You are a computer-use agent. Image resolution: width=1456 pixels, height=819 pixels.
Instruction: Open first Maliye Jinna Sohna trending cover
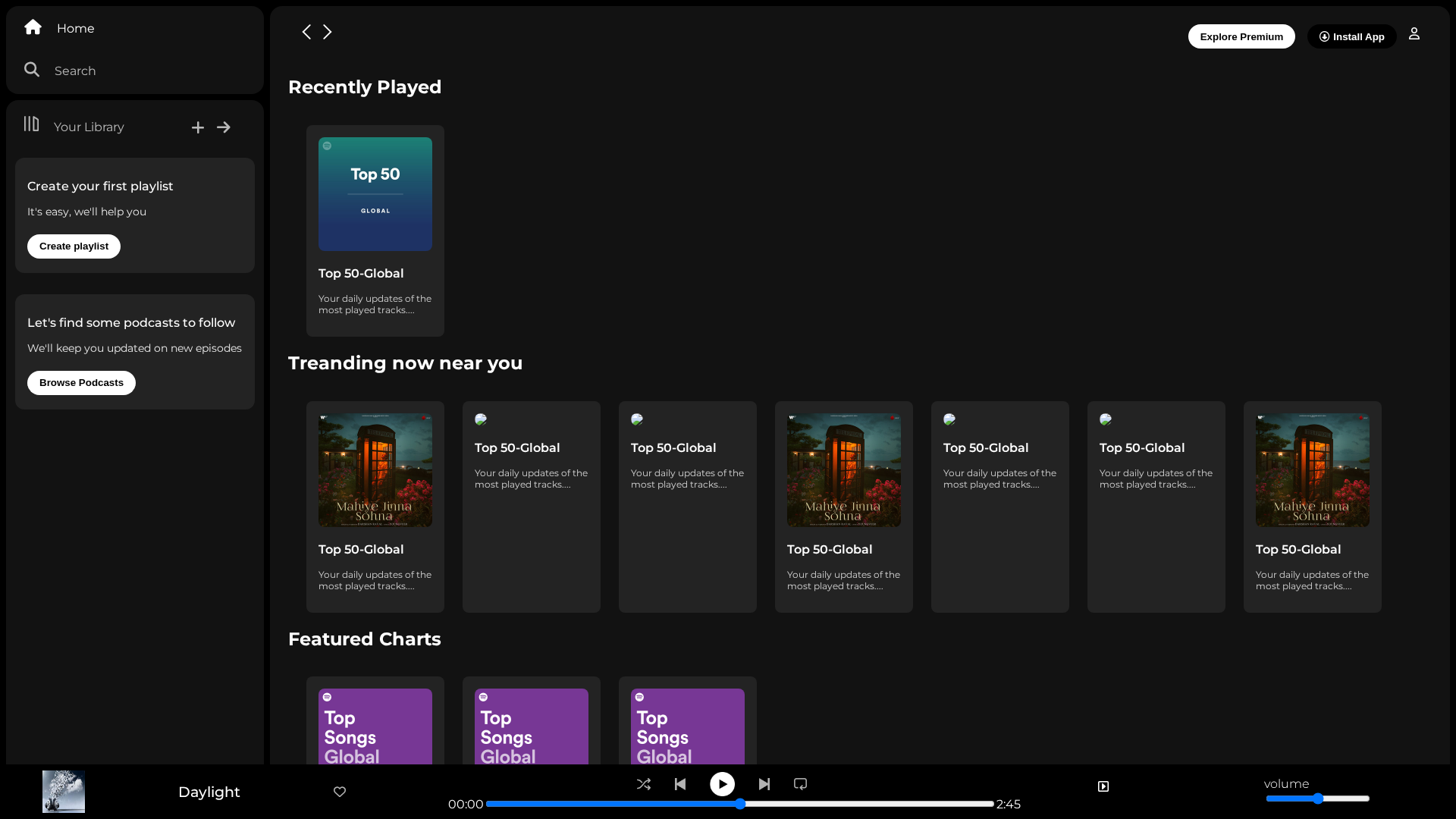coord(375,470)
